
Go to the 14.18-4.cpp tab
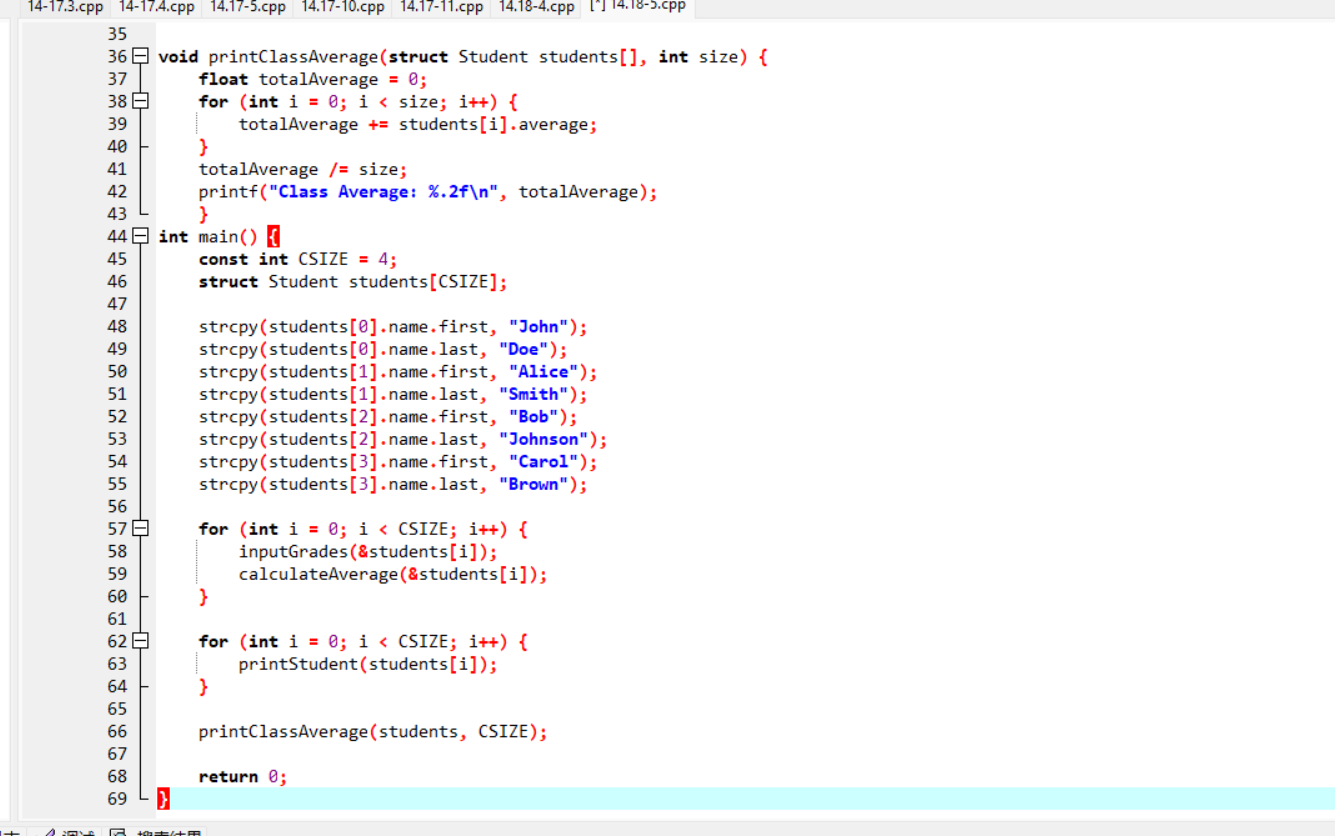pyautogui.click(x=536, y=7)
